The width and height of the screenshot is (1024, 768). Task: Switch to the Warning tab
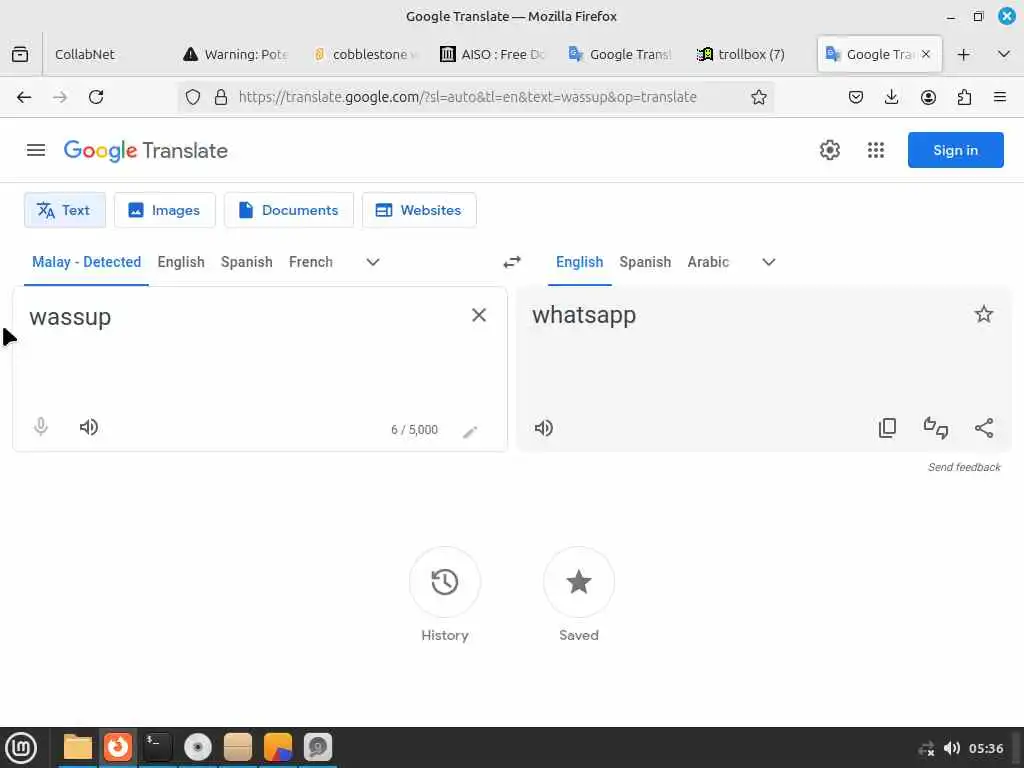pyautogui.click(x=235, y=54)
